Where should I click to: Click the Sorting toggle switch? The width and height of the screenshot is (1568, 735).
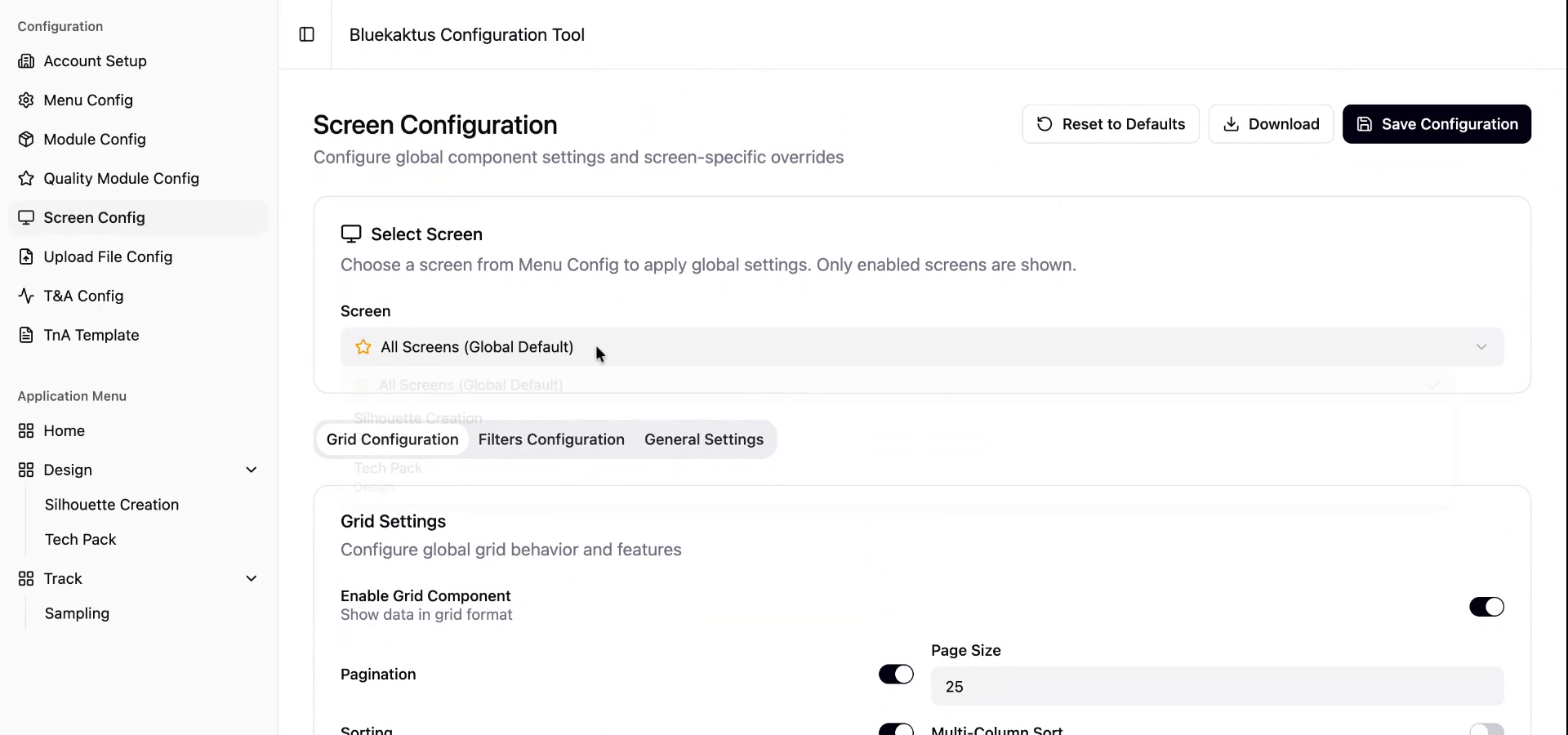895,729
